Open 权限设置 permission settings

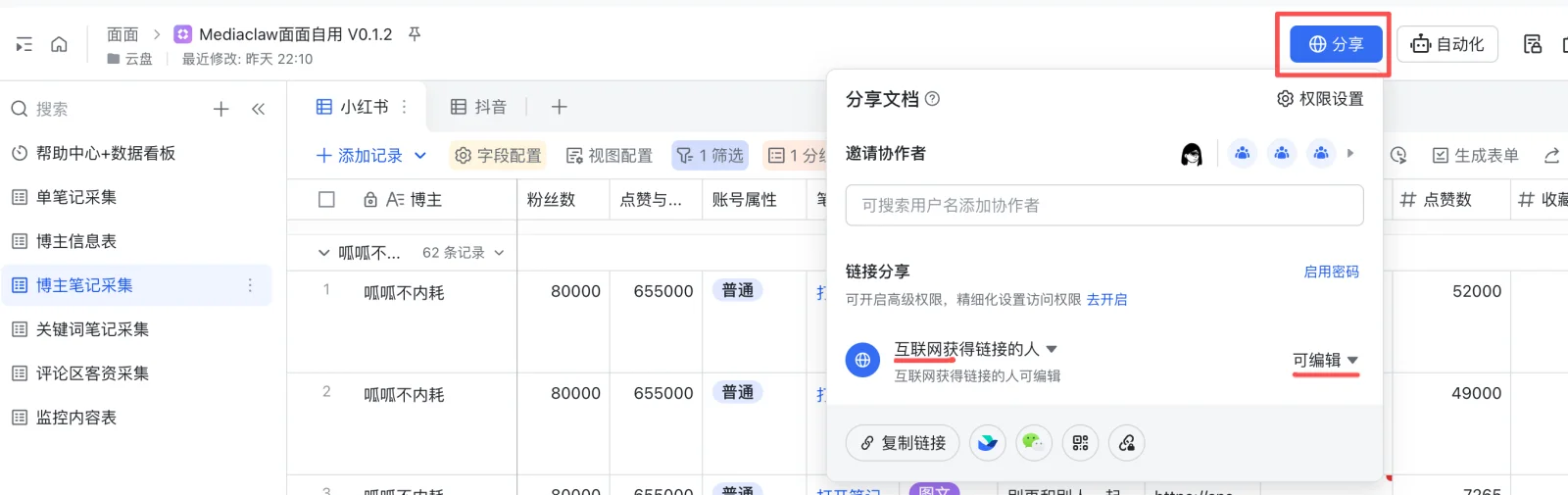click(x=1320, y=99)
